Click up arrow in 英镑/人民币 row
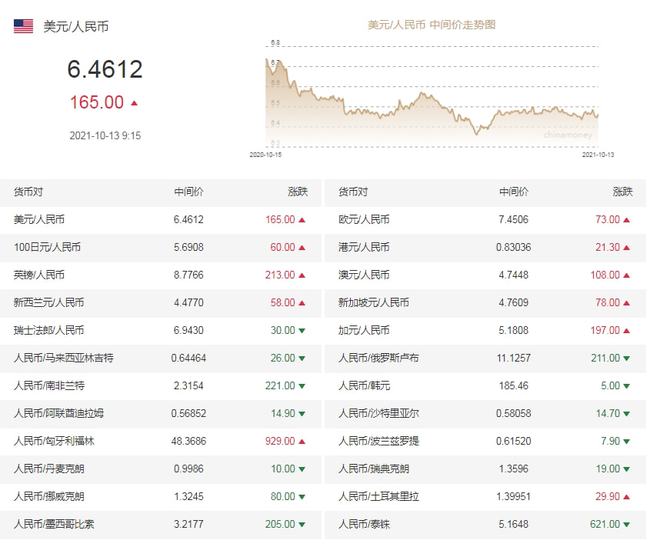Image resolution: width=650 pixels, height=547 pixels. point(302,275)
